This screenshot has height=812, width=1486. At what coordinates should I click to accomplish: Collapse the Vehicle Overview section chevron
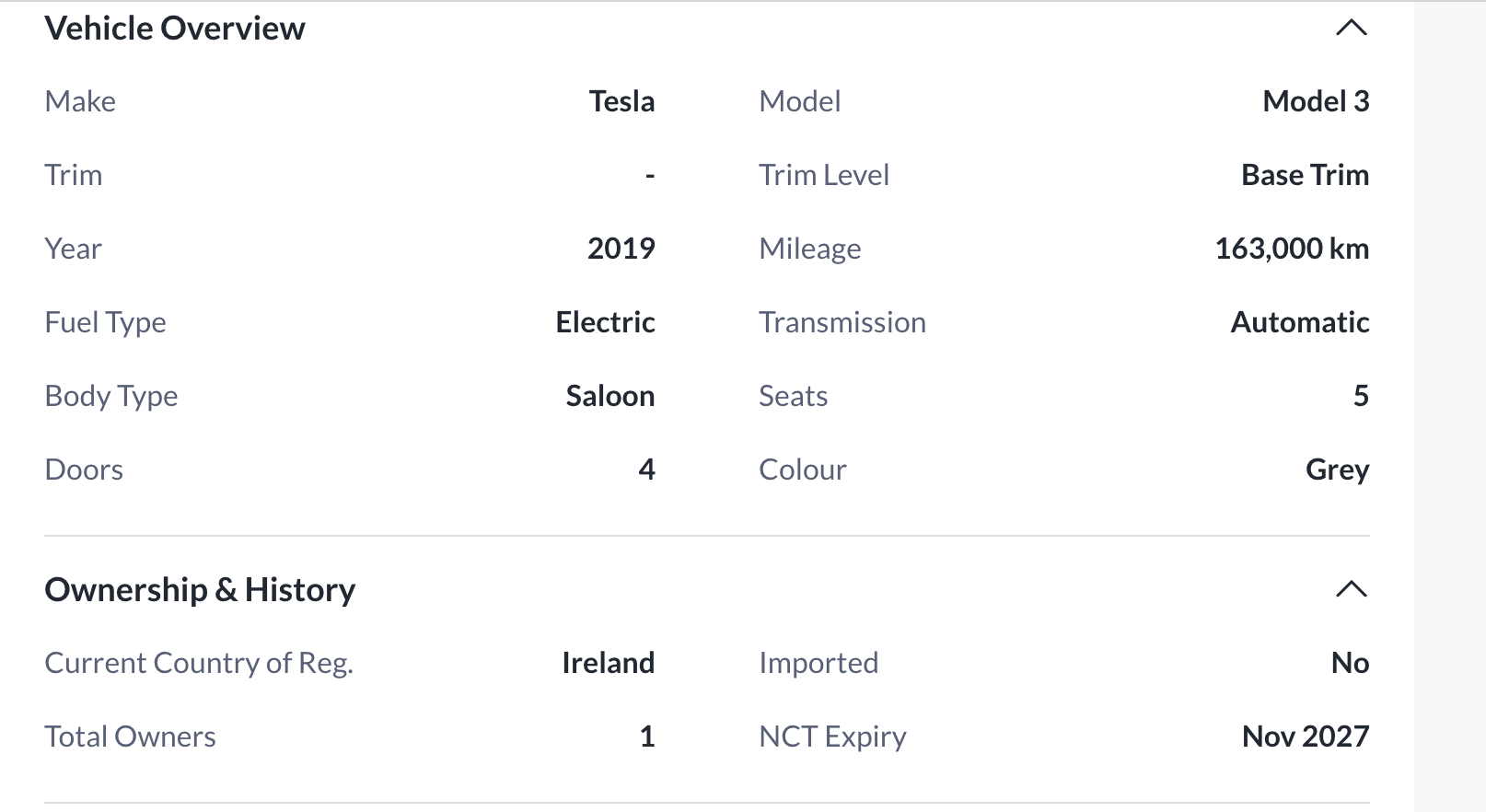1351,29
